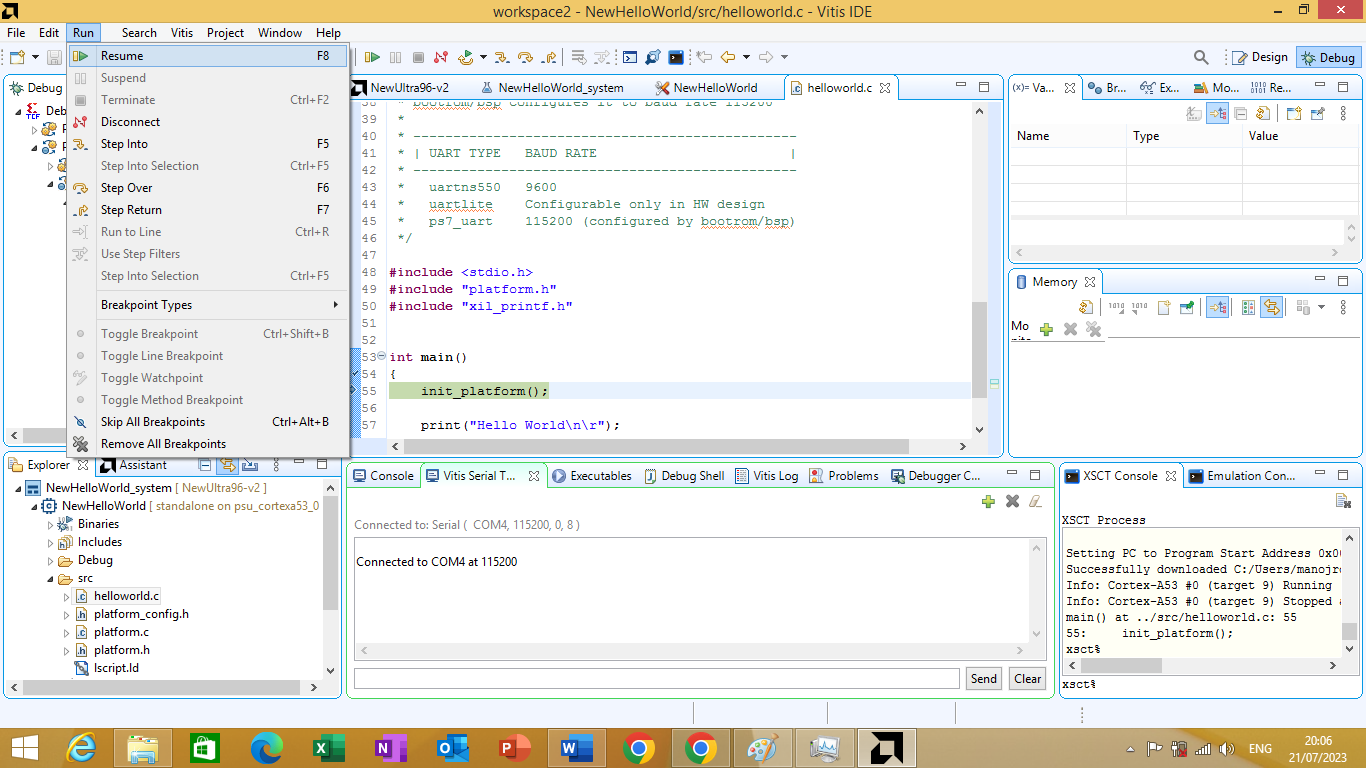Click the New Memory View icon in Memory panel

[x=1164, y=307]
